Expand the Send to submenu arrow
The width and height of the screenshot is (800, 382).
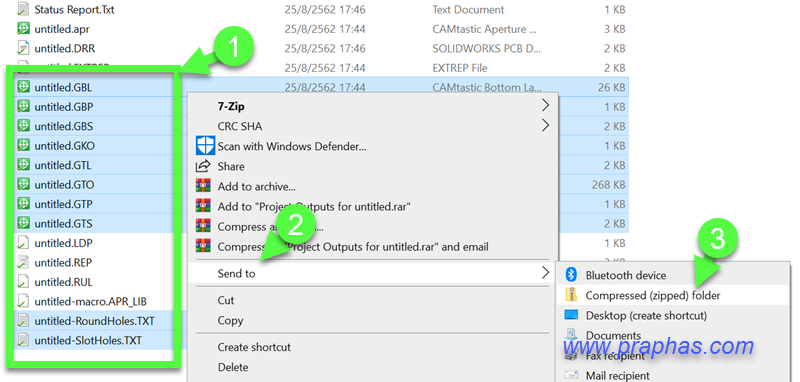click(545, 273)
